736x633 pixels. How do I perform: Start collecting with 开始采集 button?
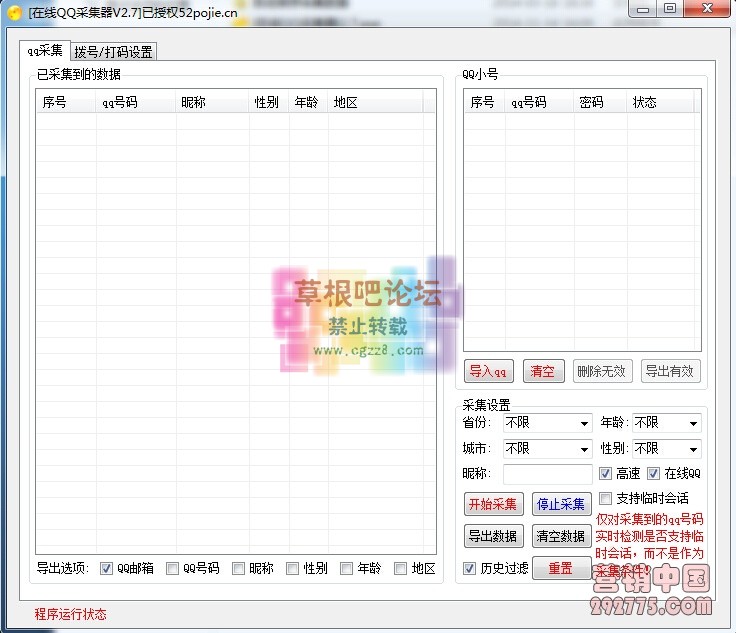[x=493, y=504]
